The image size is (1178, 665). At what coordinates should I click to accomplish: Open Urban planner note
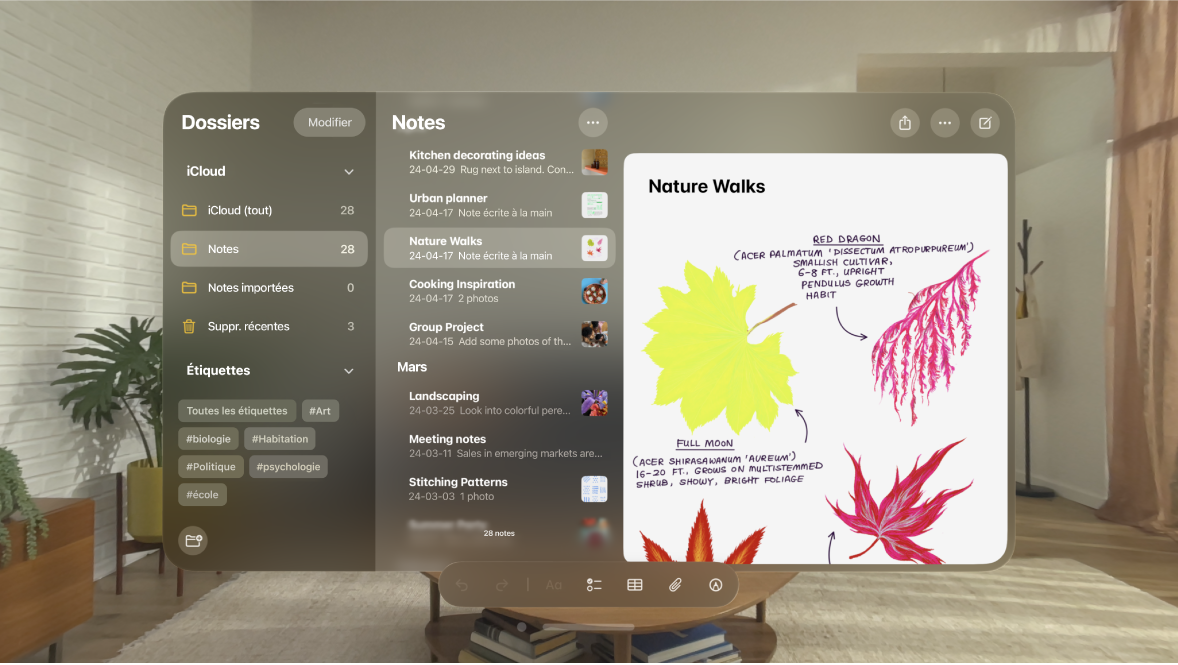(500, 205)
